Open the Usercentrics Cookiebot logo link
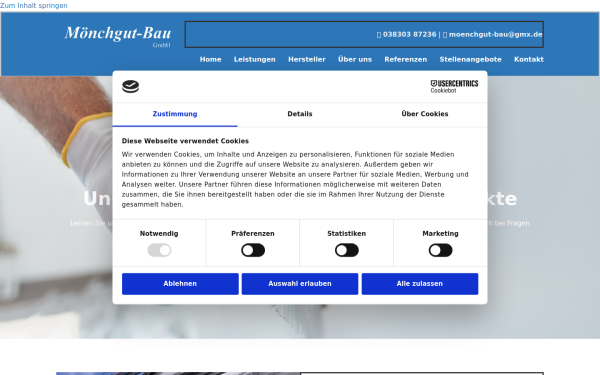Image resolution: width=600 pixels, height=375 pixels. (454, 86)
